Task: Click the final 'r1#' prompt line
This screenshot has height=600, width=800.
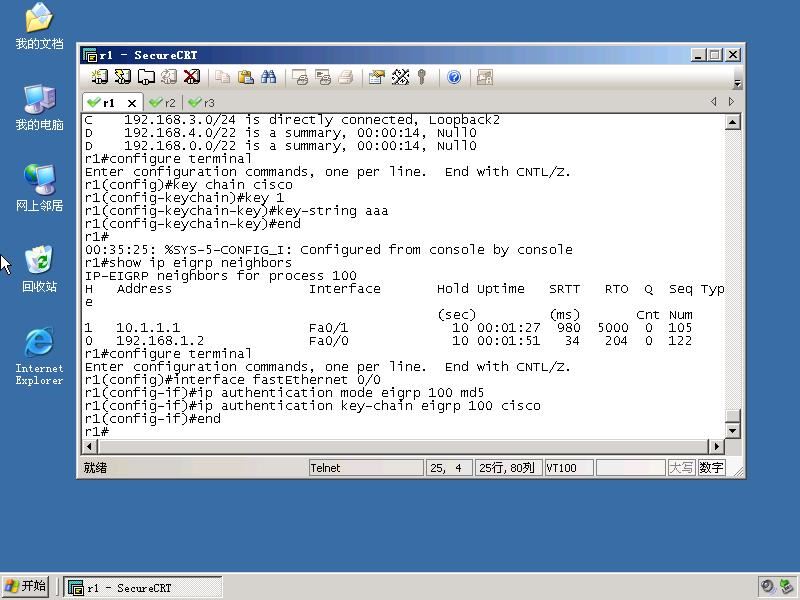Action: click(x=97, y=432)
